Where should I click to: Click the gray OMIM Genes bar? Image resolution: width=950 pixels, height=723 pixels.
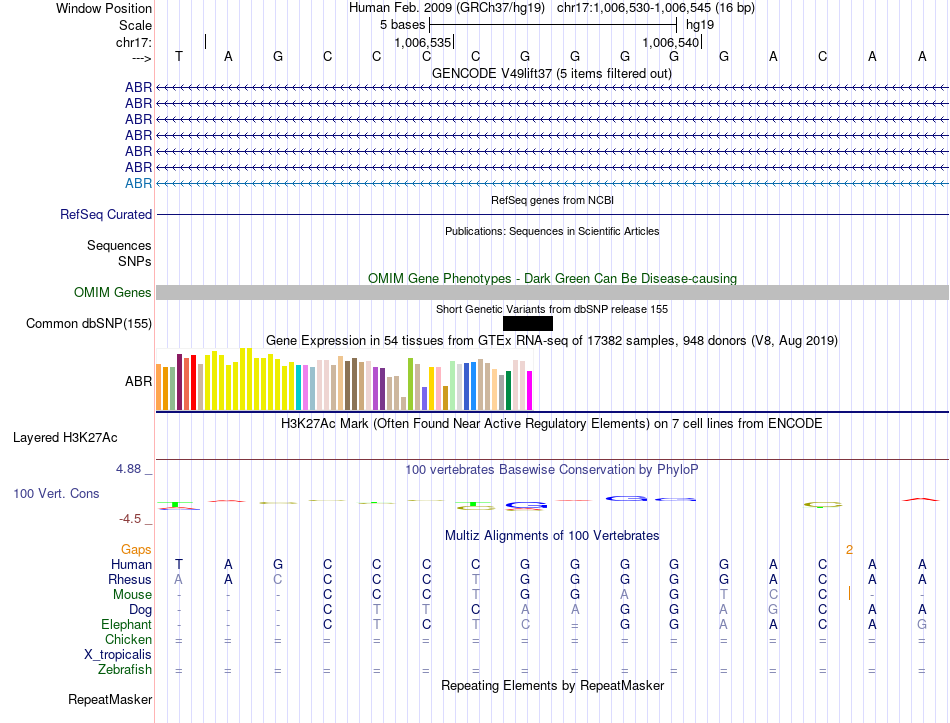552,293
